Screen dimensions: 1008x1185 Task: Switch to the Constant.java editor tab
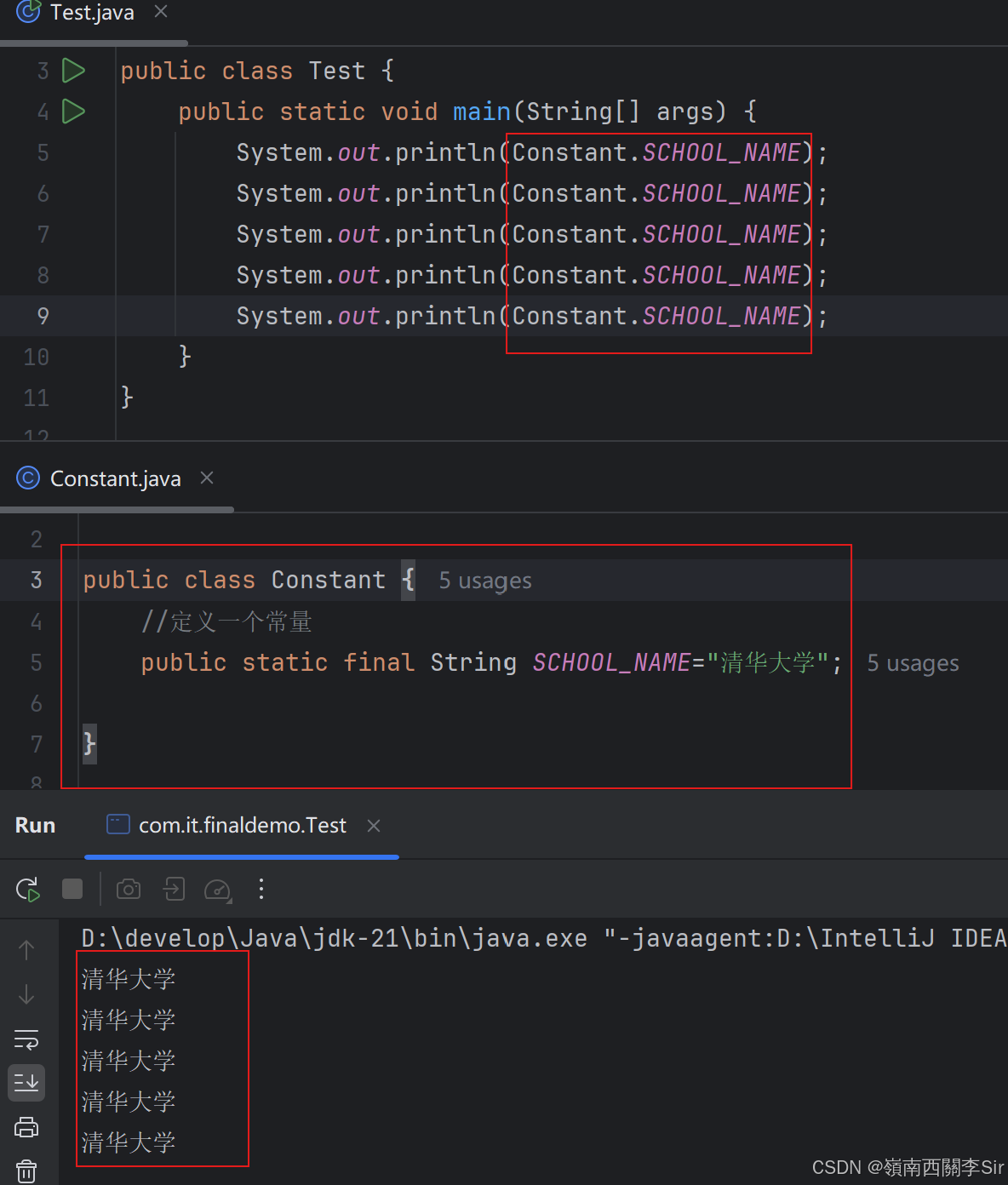coord(115,478)
